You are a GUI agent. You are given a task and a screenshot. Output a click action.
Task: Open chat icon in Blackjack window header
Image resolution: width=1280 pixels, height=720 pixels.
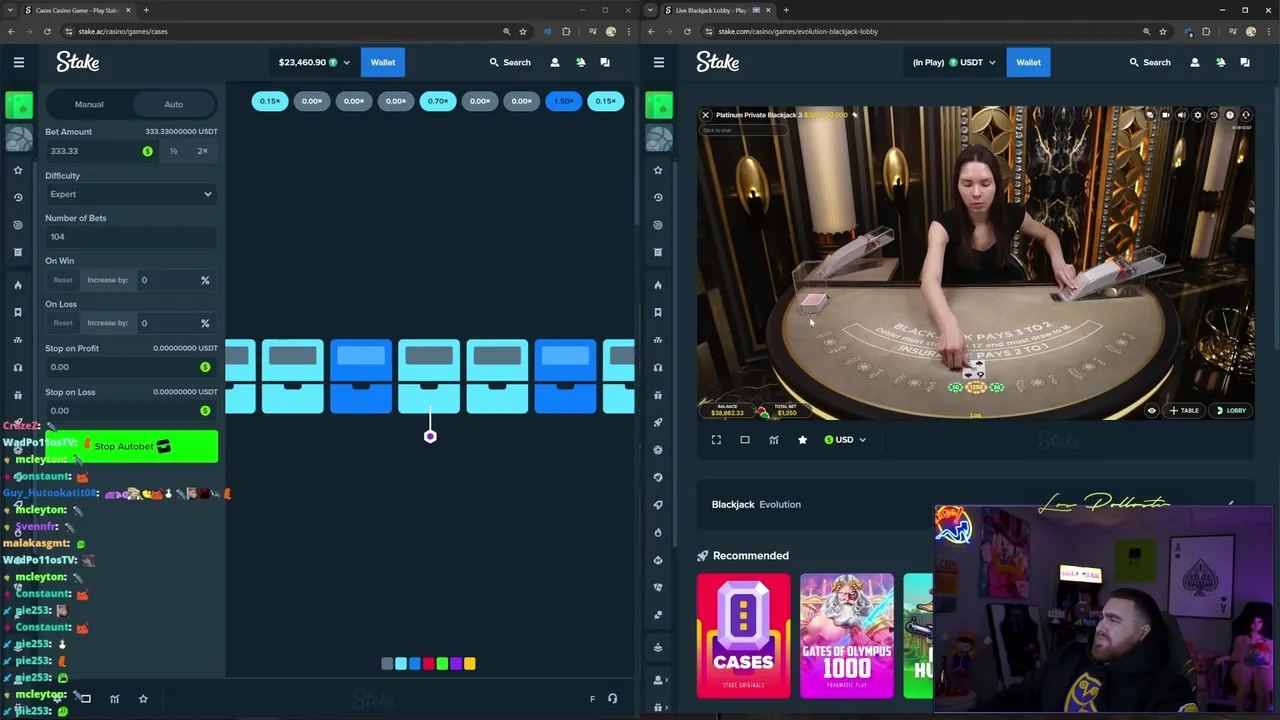point(1245,62)
